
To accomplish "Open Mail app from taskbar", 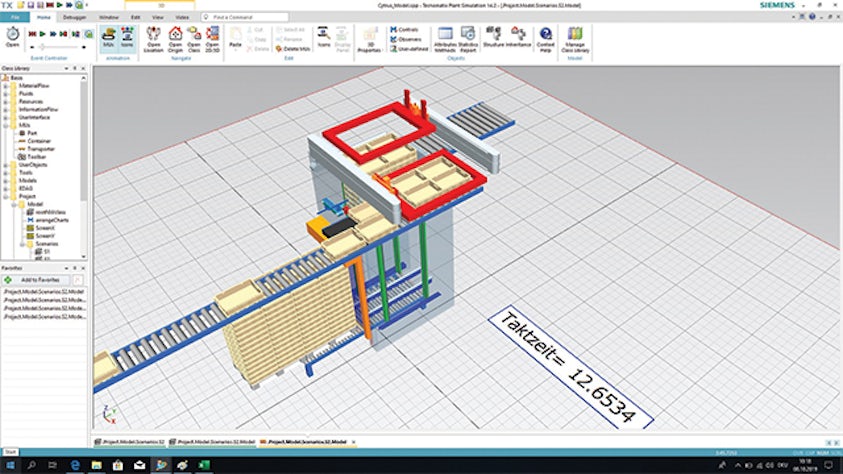I will point(139,465).
